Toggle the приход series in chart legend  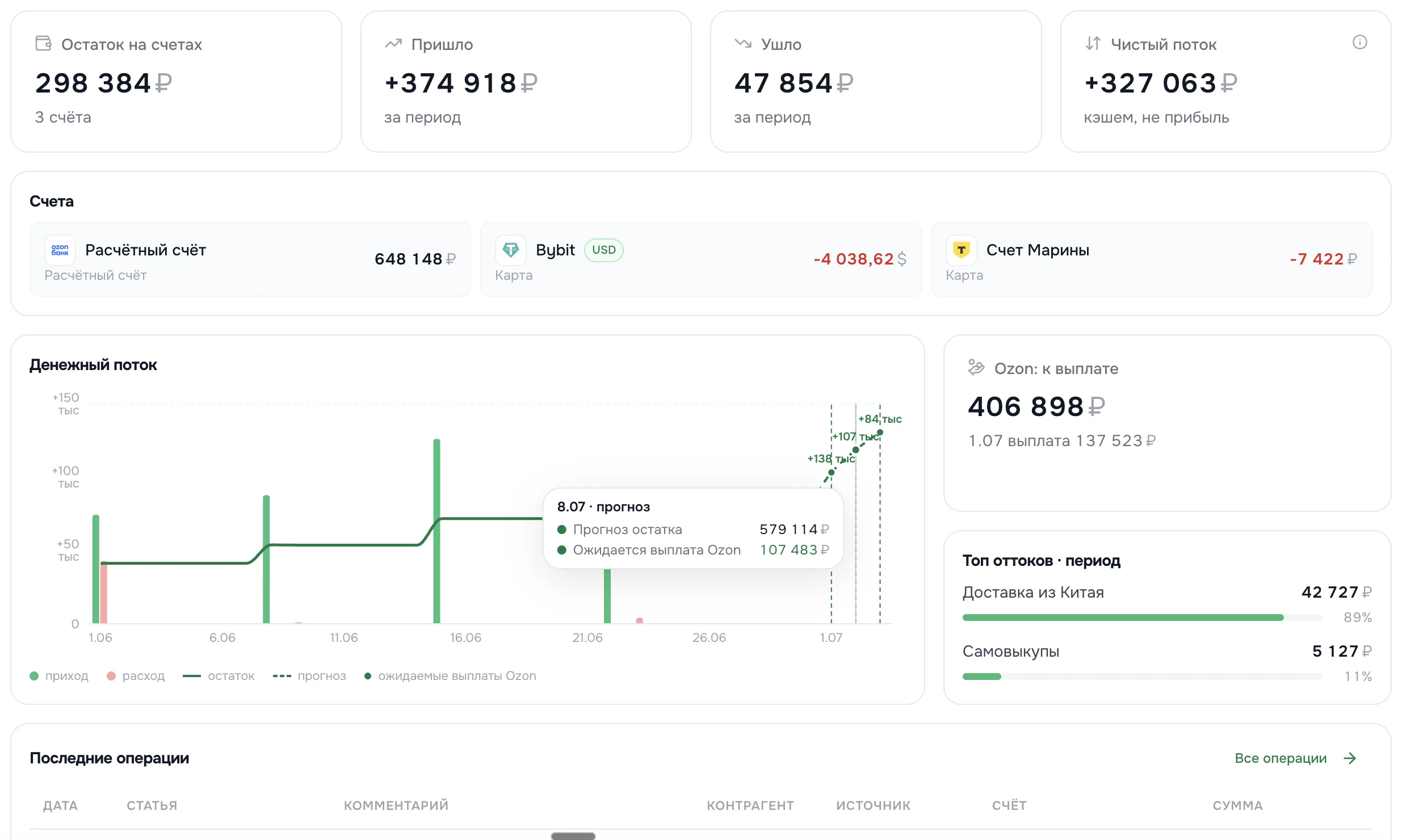59,676
